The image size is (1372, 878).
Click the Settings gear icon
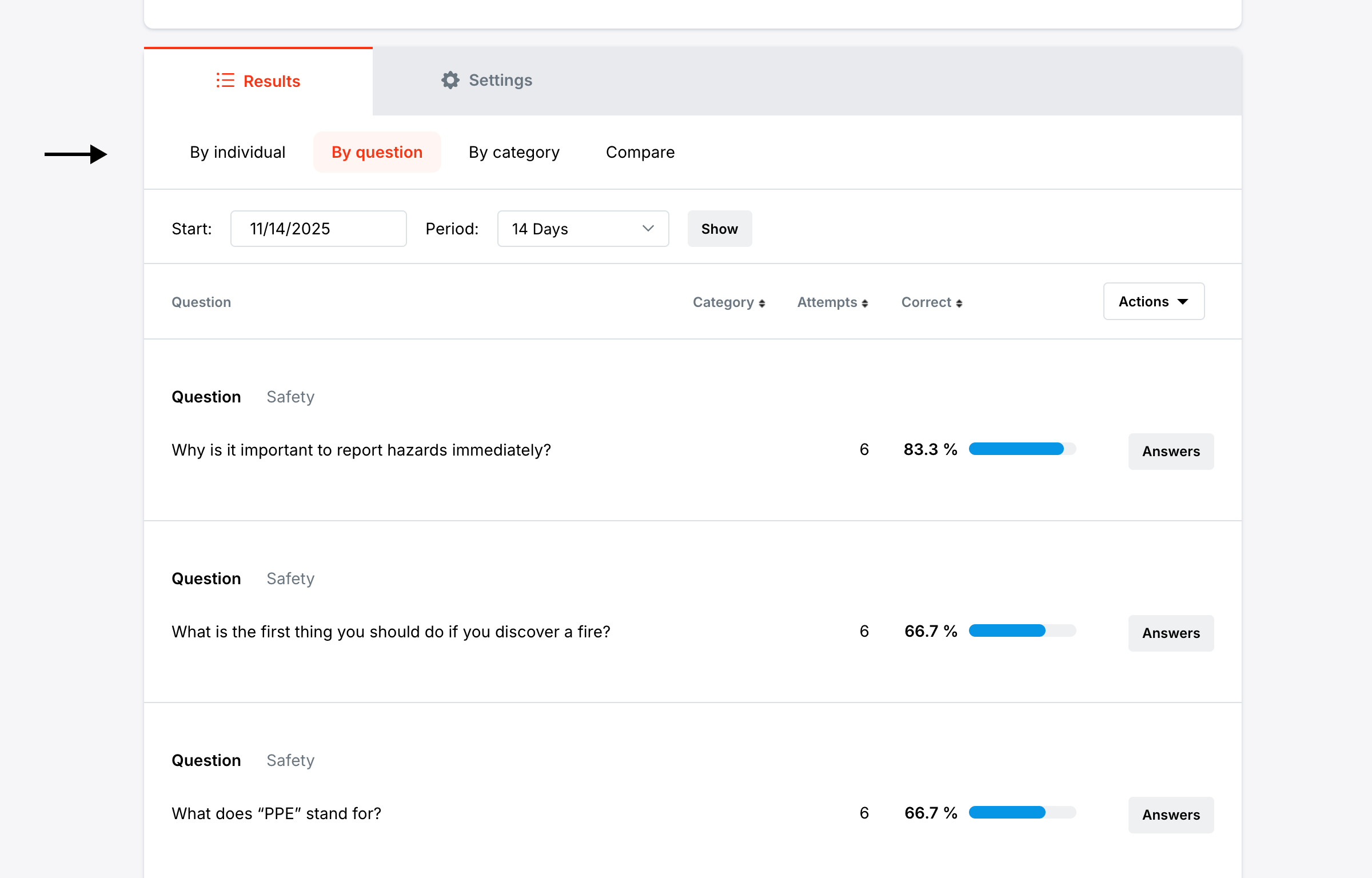coord(450,80)
